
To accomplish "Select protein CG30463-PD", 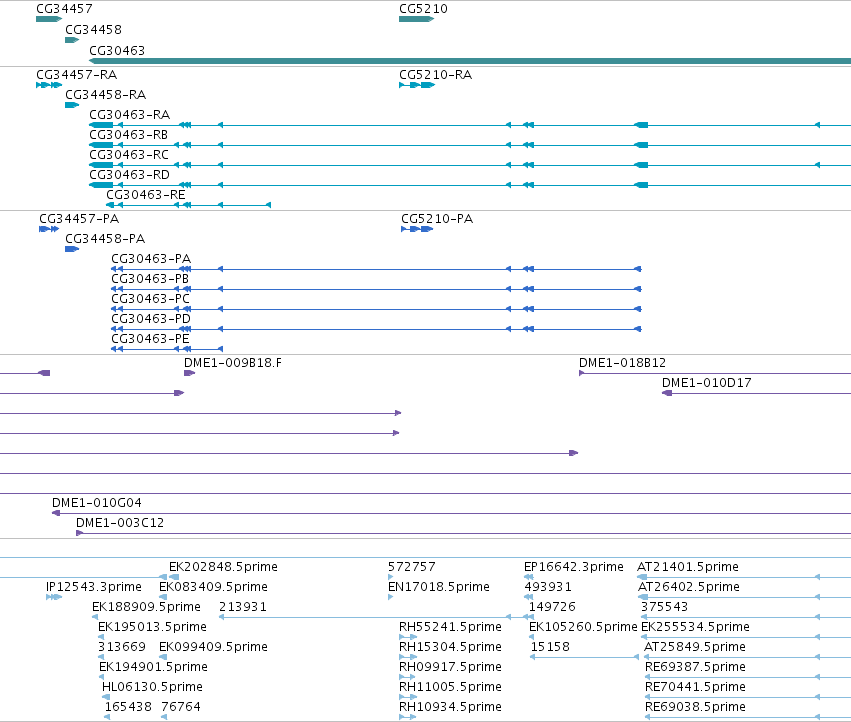I will (x=376, y=329).
